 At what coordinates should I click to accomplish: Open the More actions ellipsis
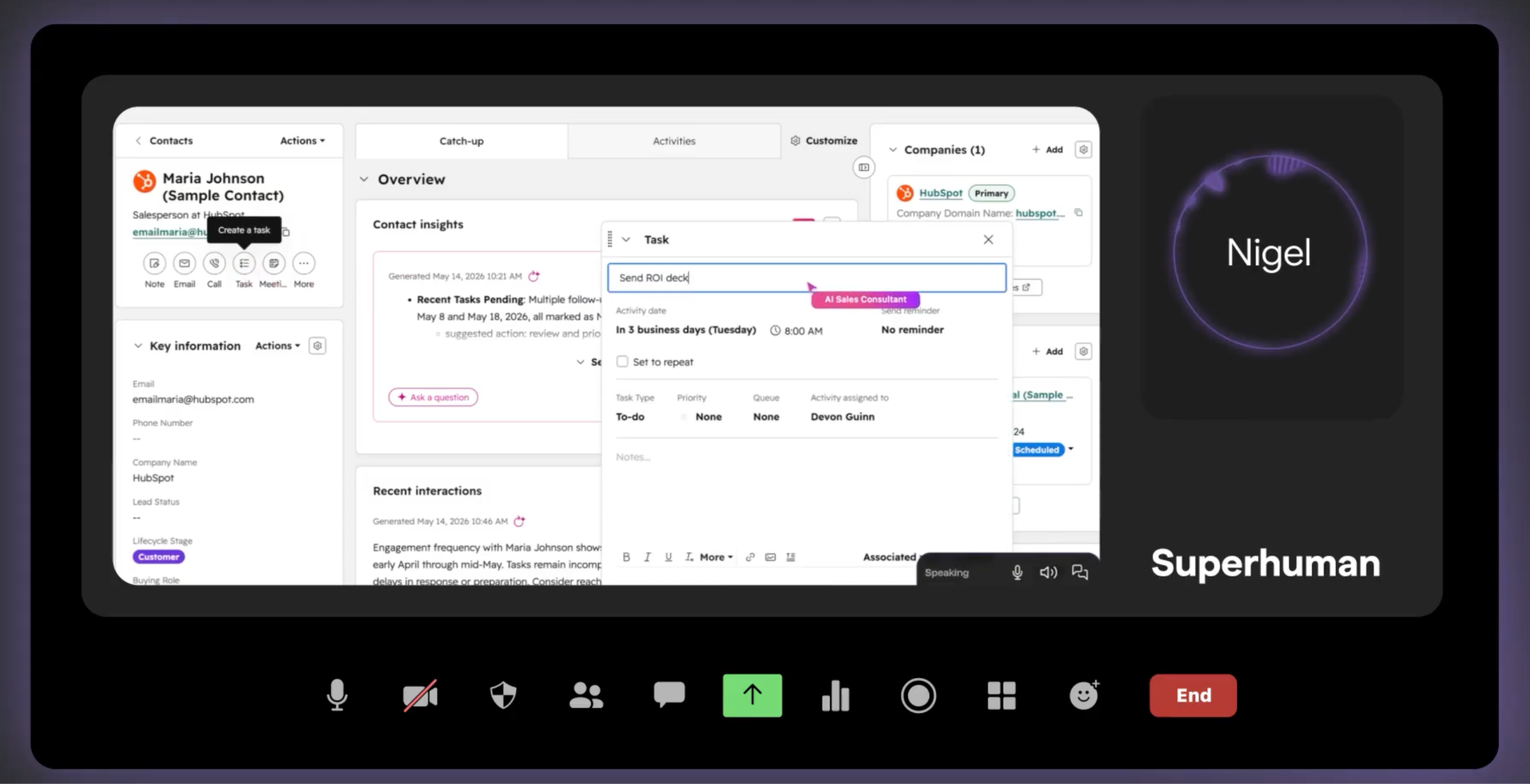304,264
